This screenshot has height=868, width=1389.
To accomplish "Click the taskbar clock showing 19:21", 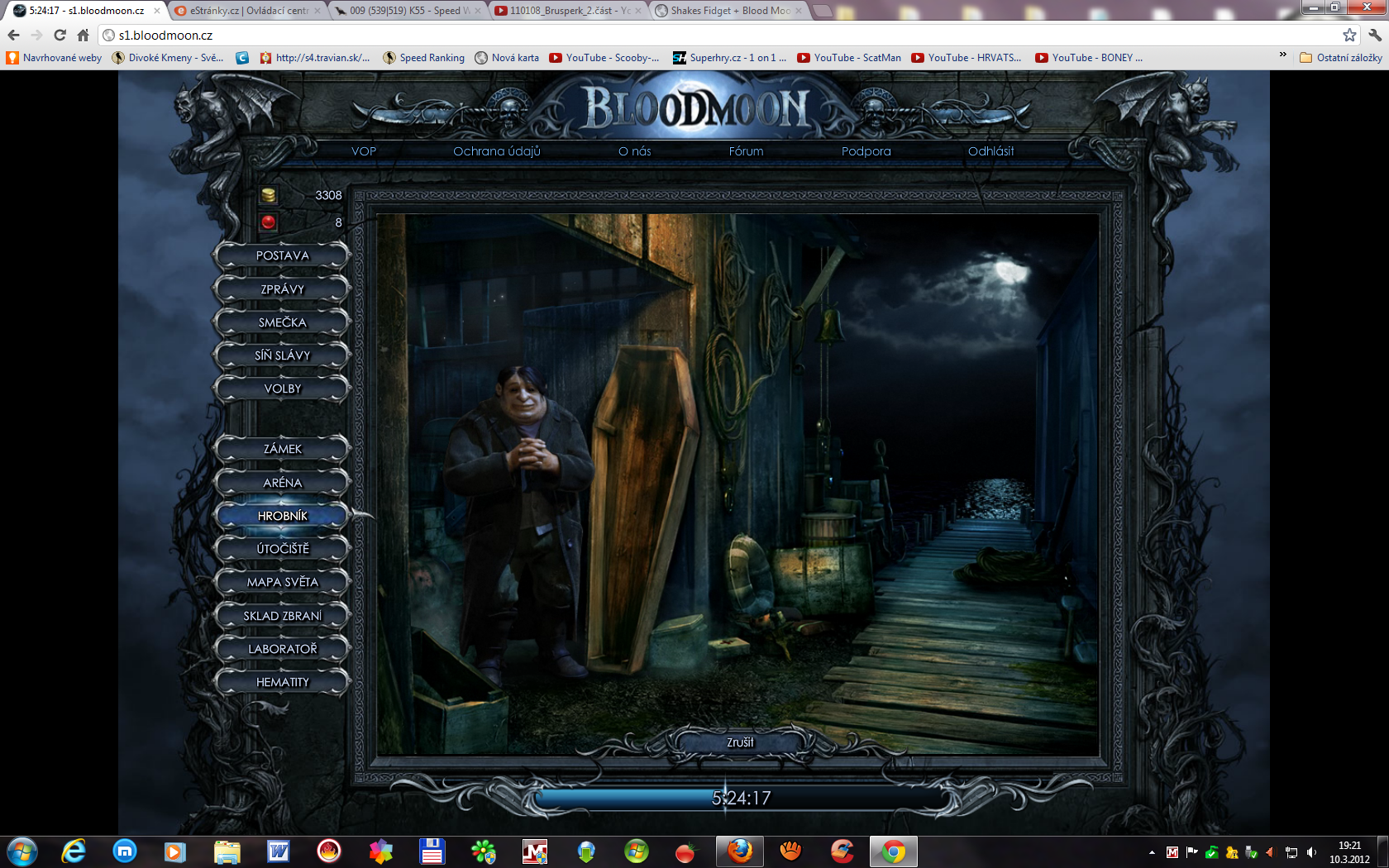I will 1349,852.
